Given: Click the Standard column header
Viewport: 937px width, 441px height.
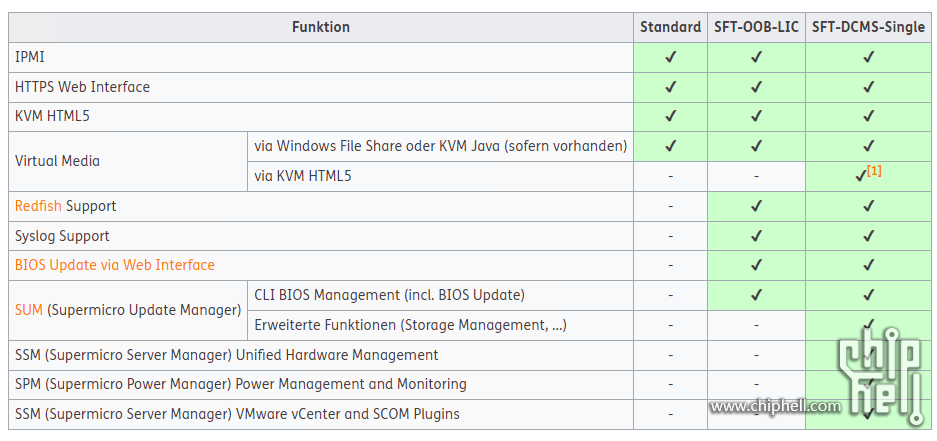Looking at the screenshot, I should [670, 27].
